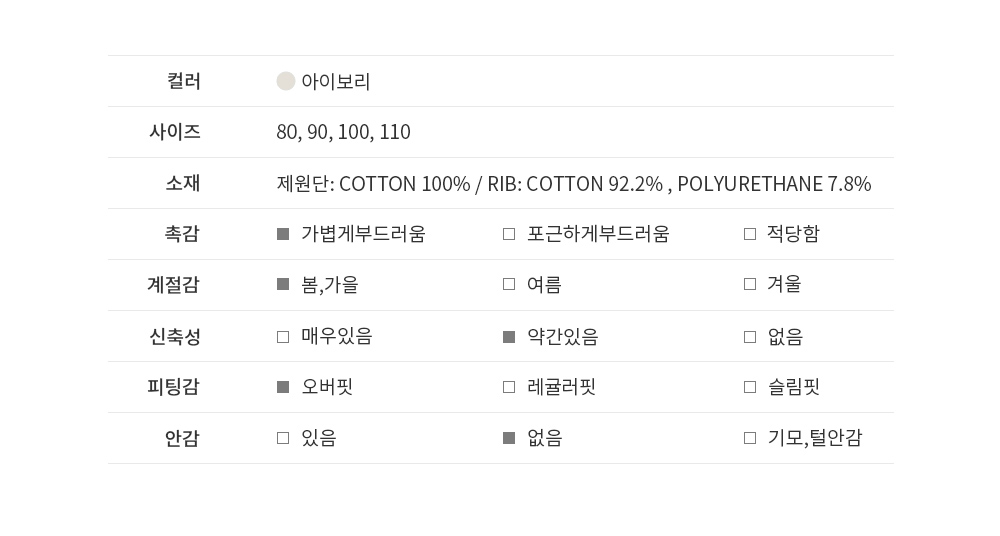Select the 없음 stretch checkbox
The width and height of the screenshot is (1000, 536).
coord(750,337)
